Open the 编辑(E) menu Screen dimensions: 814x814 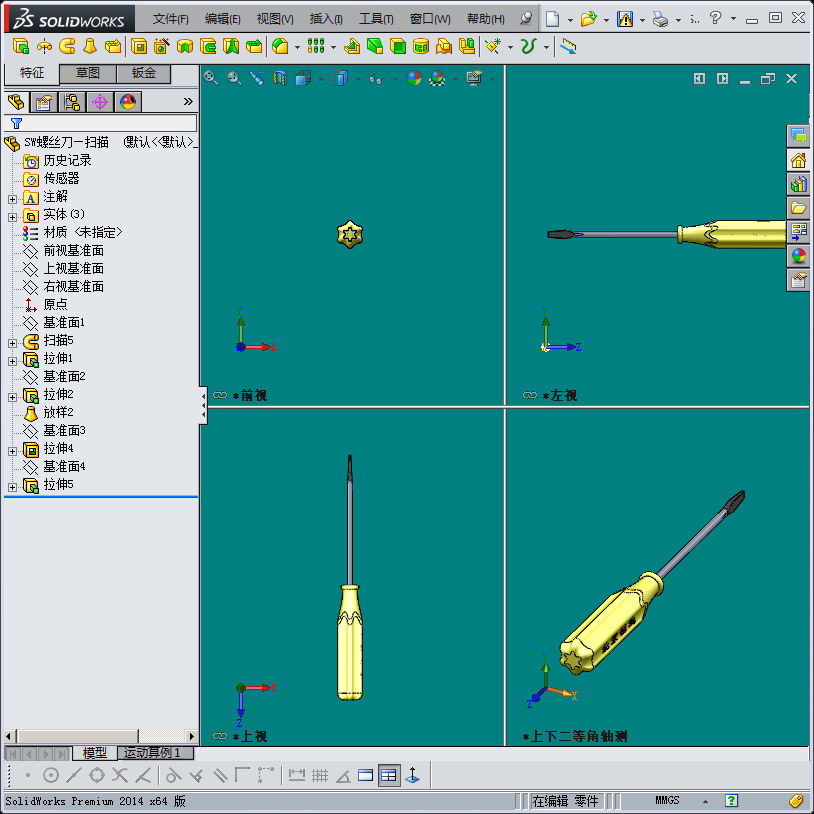222,19
